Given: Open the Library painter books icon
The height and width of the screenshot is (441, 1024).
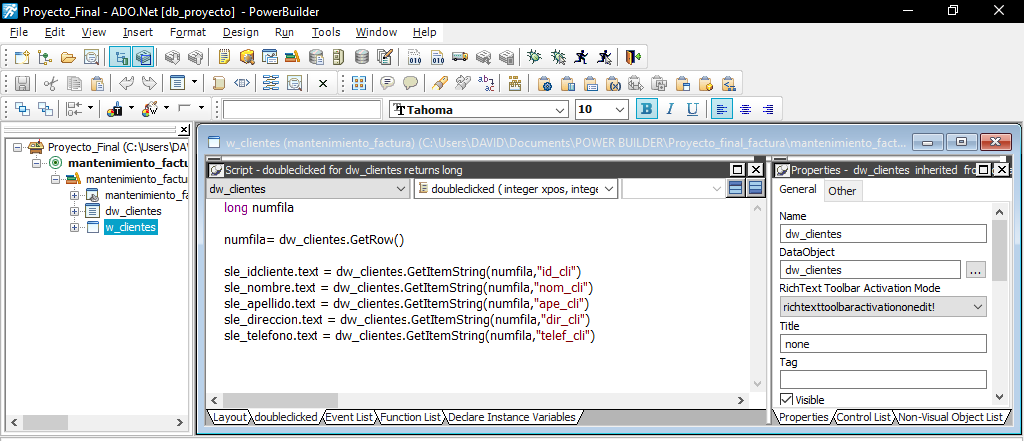Looking at the screenshot, I should [292, 57].
